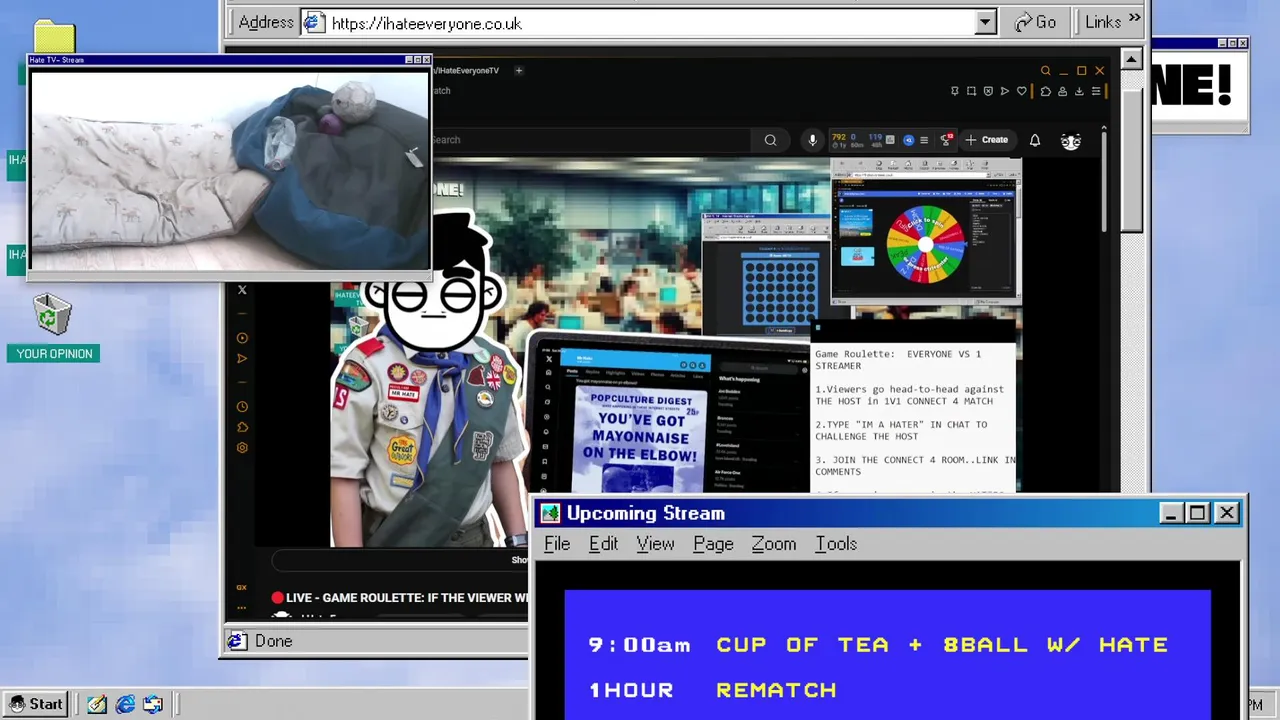
Task: Click the Popculture Digest mayonnaise image
Action: coord(640,440)
